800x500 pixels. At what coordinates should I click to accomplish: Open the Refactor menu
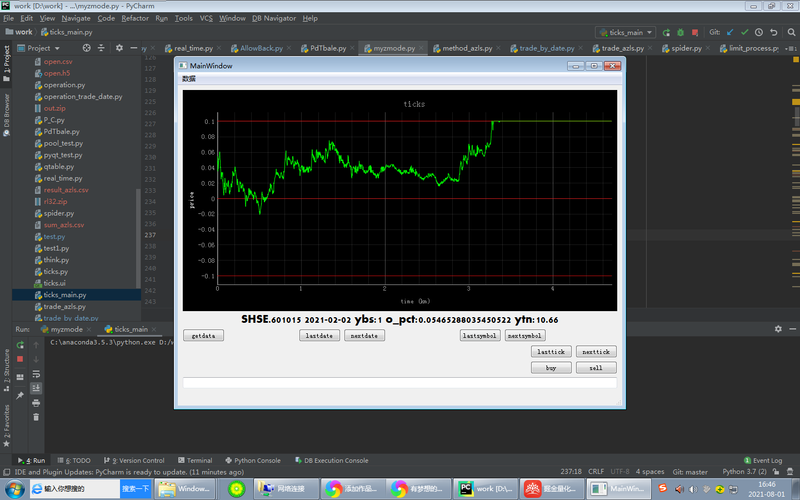tap(135, 18)
